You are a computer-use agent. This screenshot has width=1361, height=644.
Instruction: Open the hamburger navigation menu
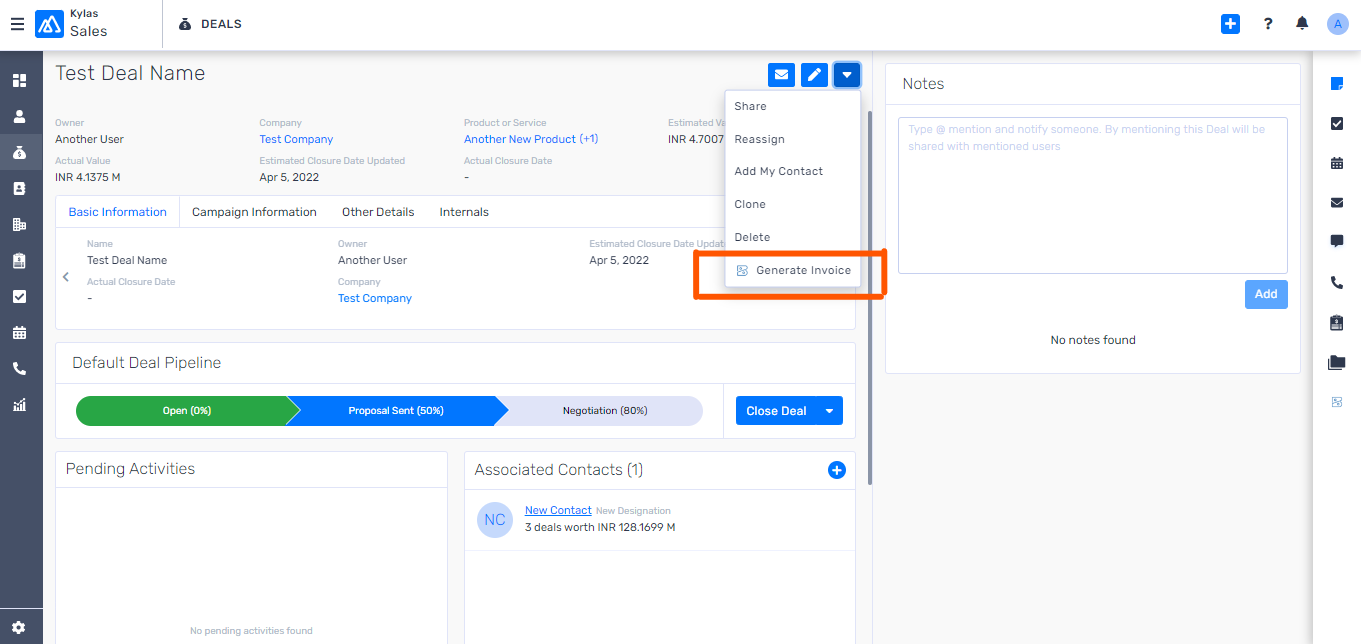17,24
